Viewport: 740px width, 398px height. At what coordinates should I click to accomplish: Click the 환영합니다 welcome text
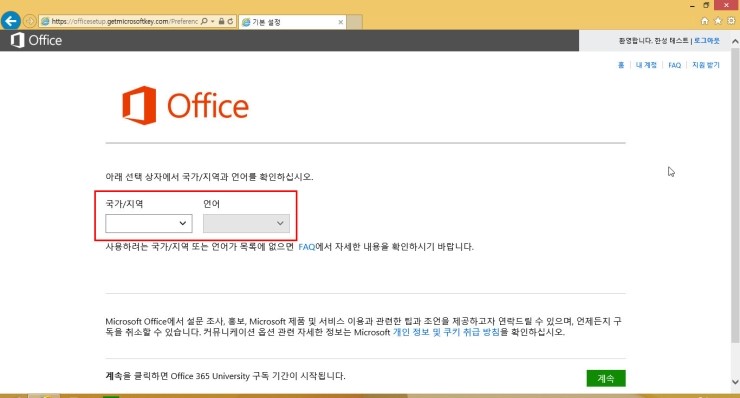coord(654,41)
